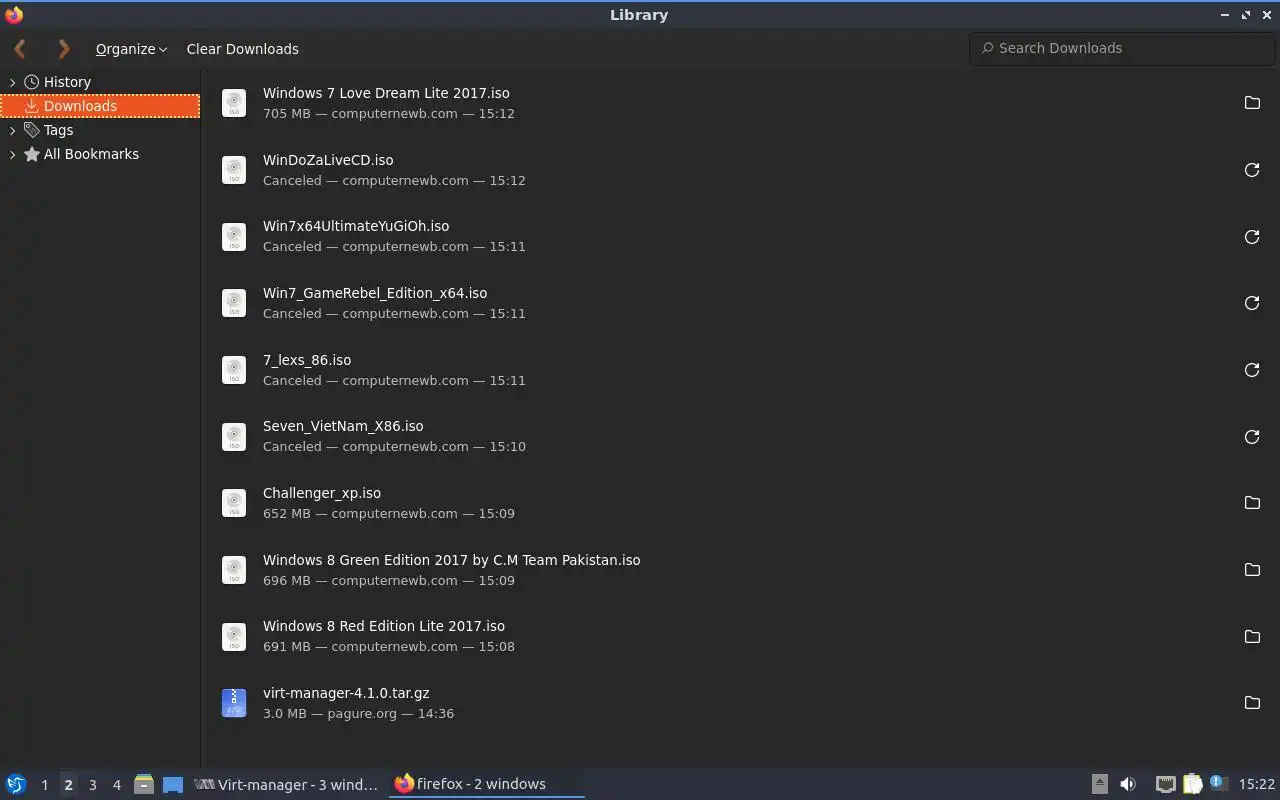Open folder for Windows 8 Green Edition iso
Screen dimensions: 1280x800
(x=1251, y=570)
